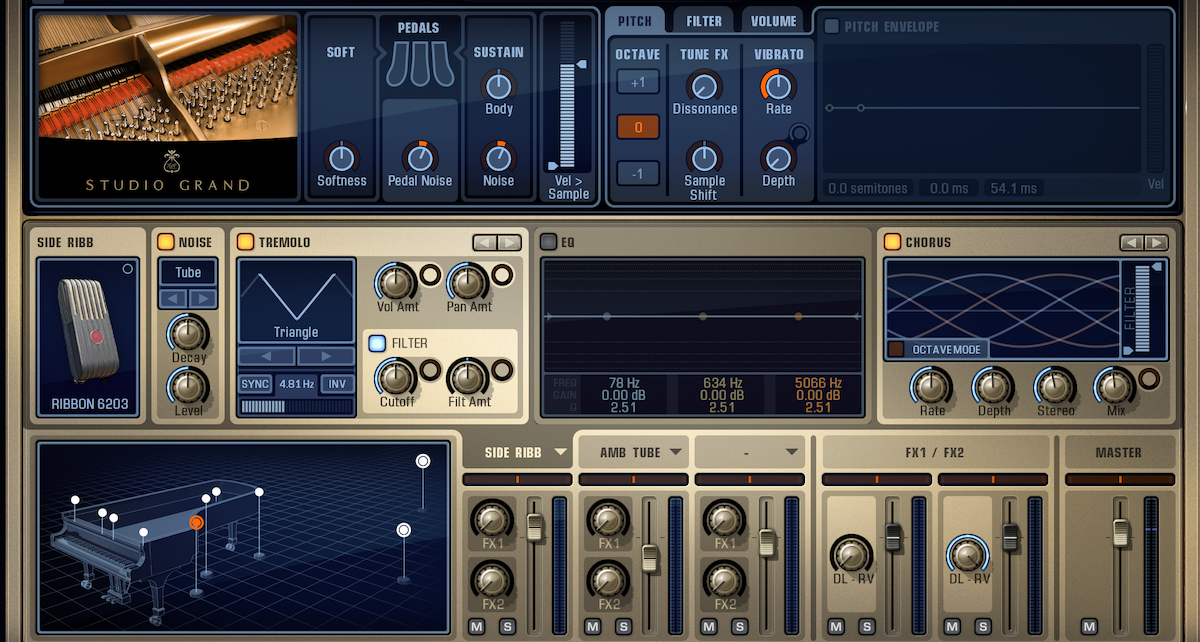The height and width of the screenshot is (642, 1200).
Task: Switch to the FILTER tab
Action: pyautogui.click(x=702, y=19)
